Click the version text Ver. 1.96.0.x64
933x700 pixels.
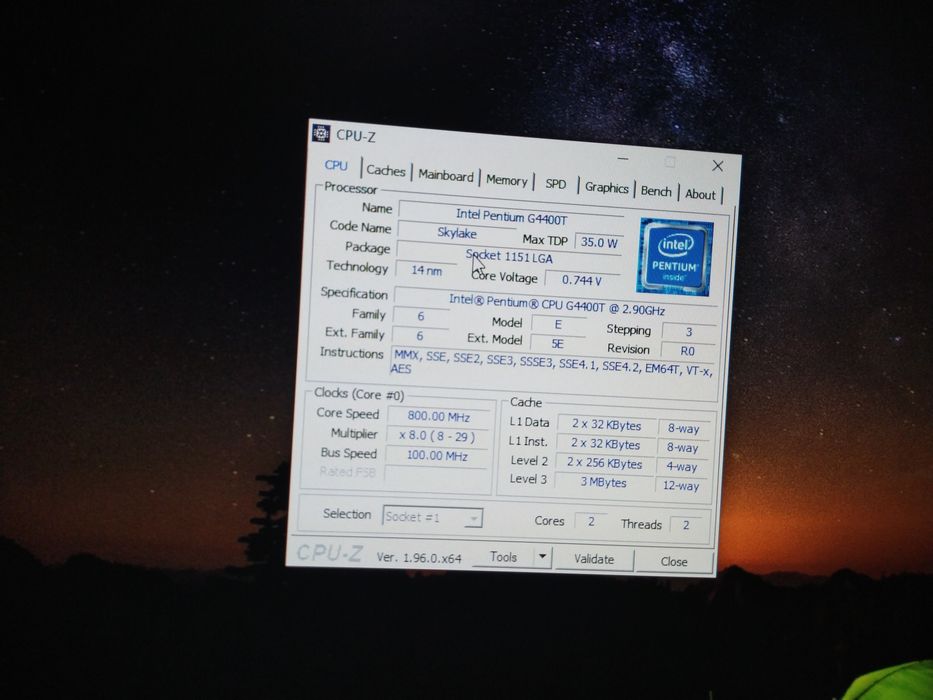(x=419, y=558)
